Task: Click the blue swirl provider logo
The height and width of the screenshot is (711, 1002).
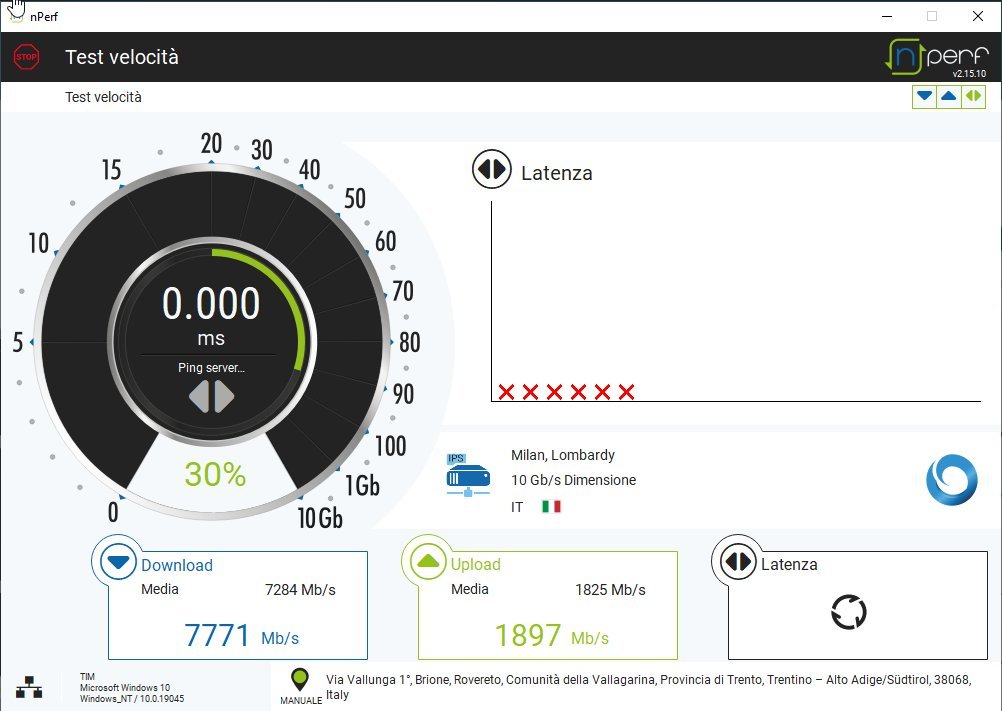Action: pyautogui.click(x=950, y=479)
